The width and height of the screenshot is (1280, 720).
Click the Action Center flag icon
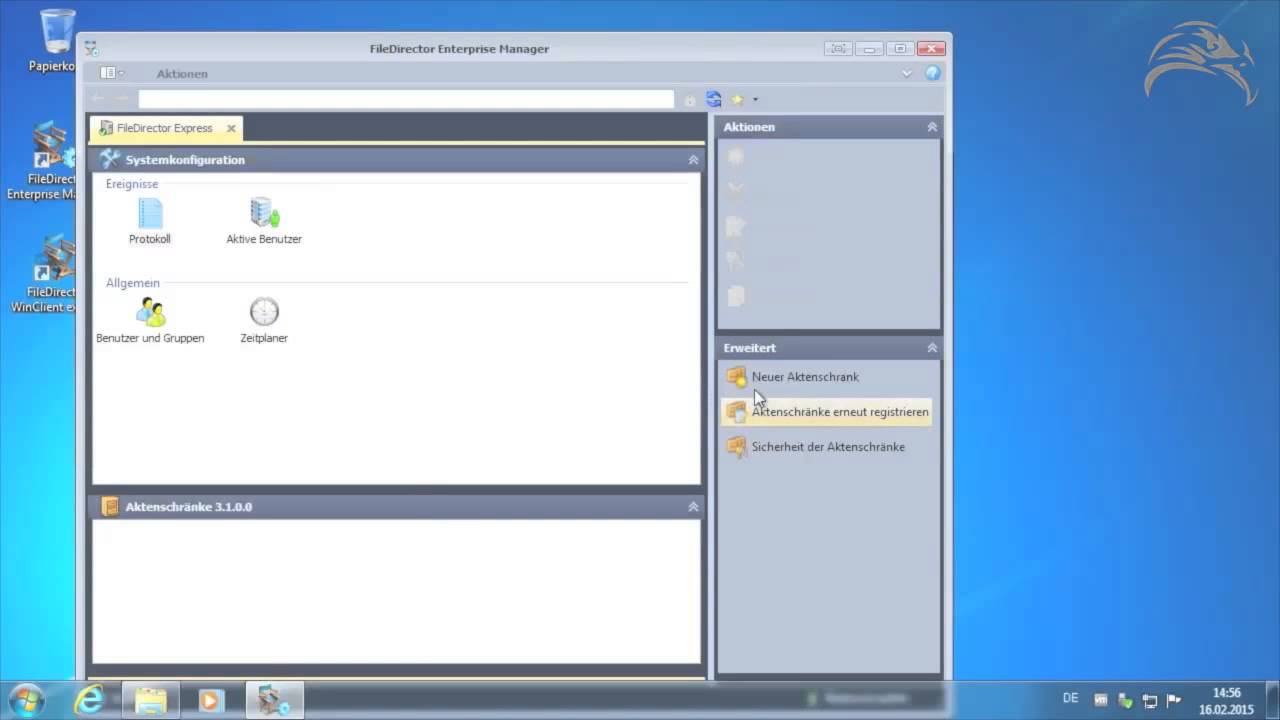1174,700
